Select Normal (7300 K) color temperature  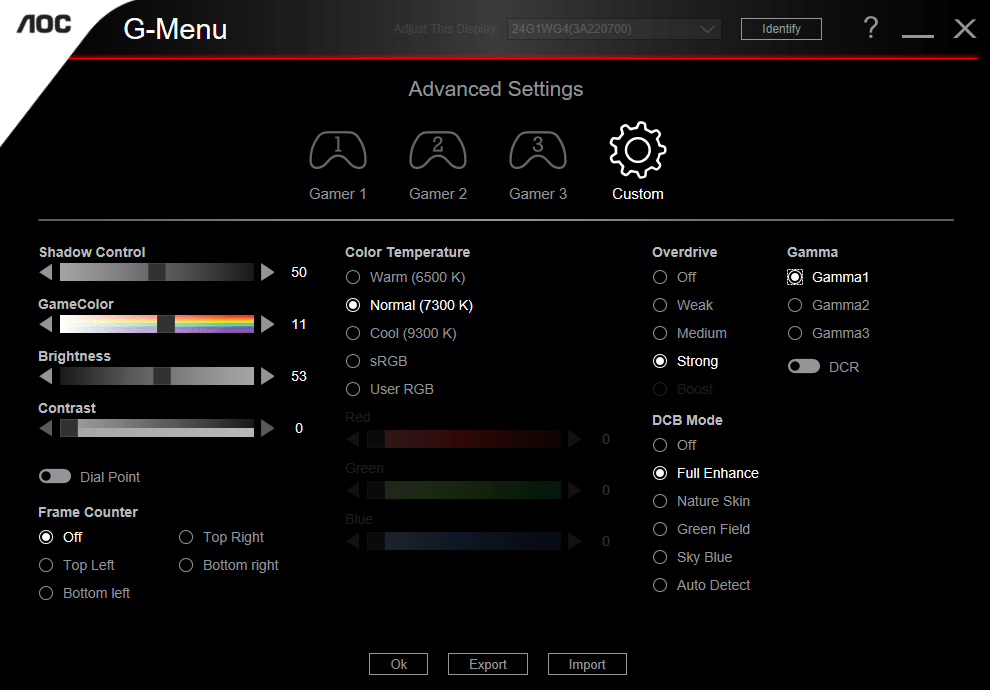(409, 305)
